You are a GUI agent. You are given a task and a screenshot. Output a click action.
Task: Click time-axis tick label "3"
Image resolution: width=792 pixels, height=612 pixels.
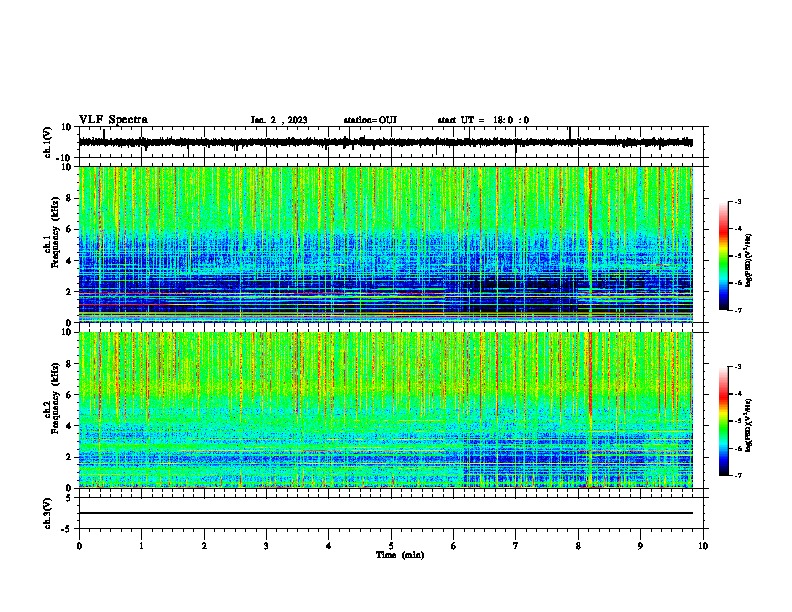[266, 546]
